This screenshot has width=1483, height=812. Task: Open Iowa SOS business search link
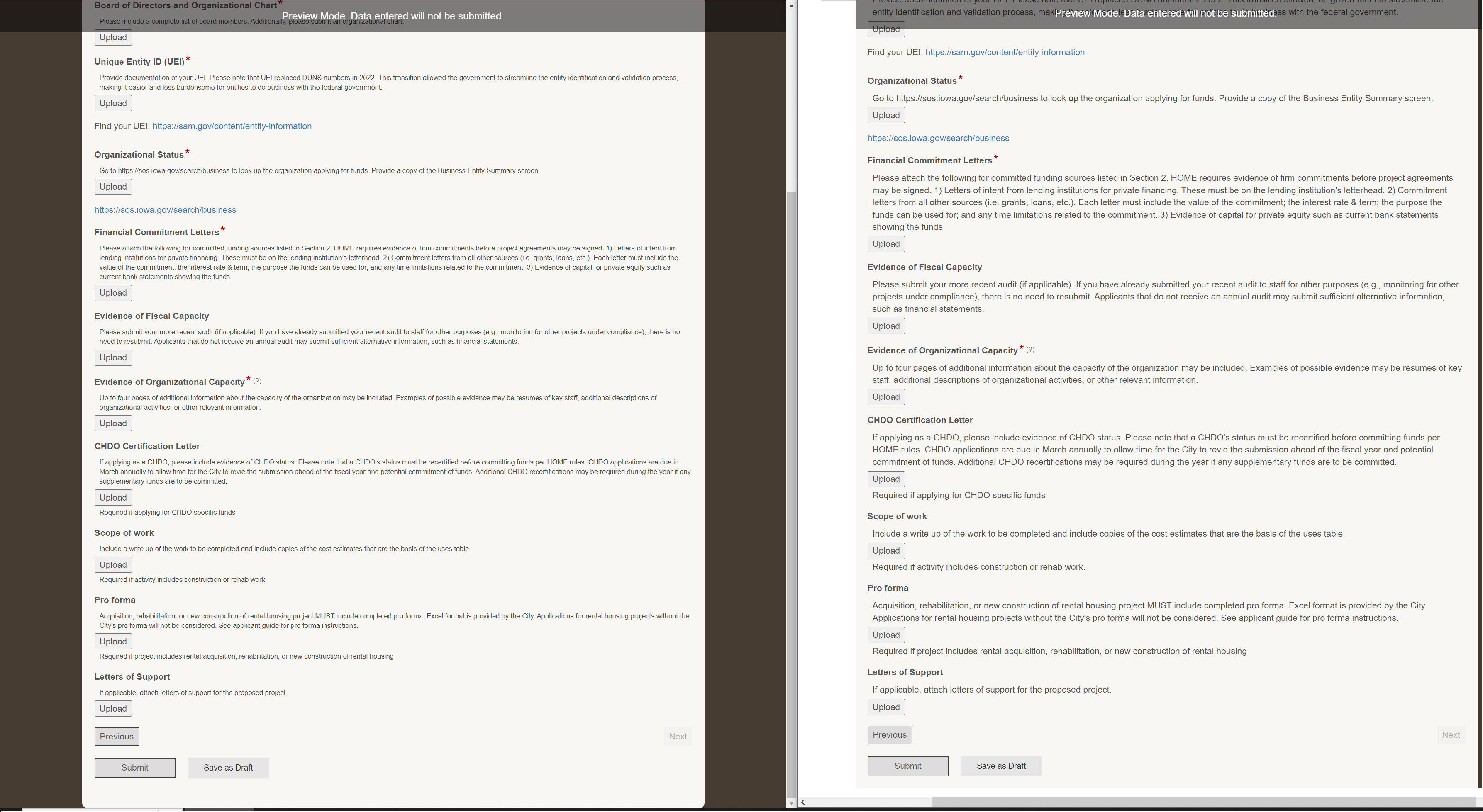[x=165, y=210]
